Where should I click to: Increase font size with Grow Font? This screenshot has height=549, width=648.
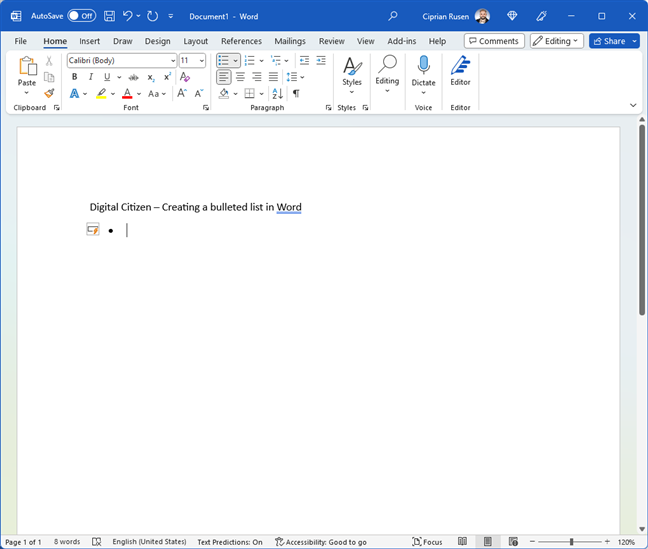pos(181,93)
